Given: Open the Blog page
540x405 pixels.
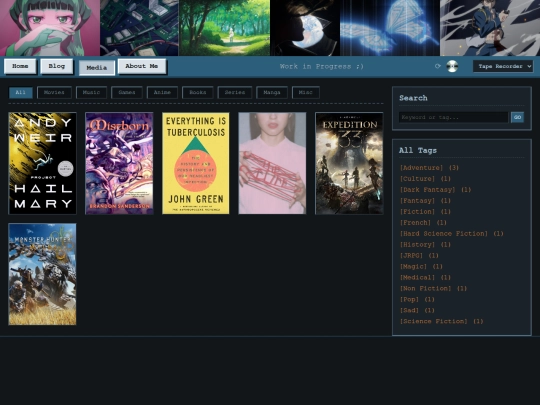Looking at the screenshot, I should coord(57,66).
